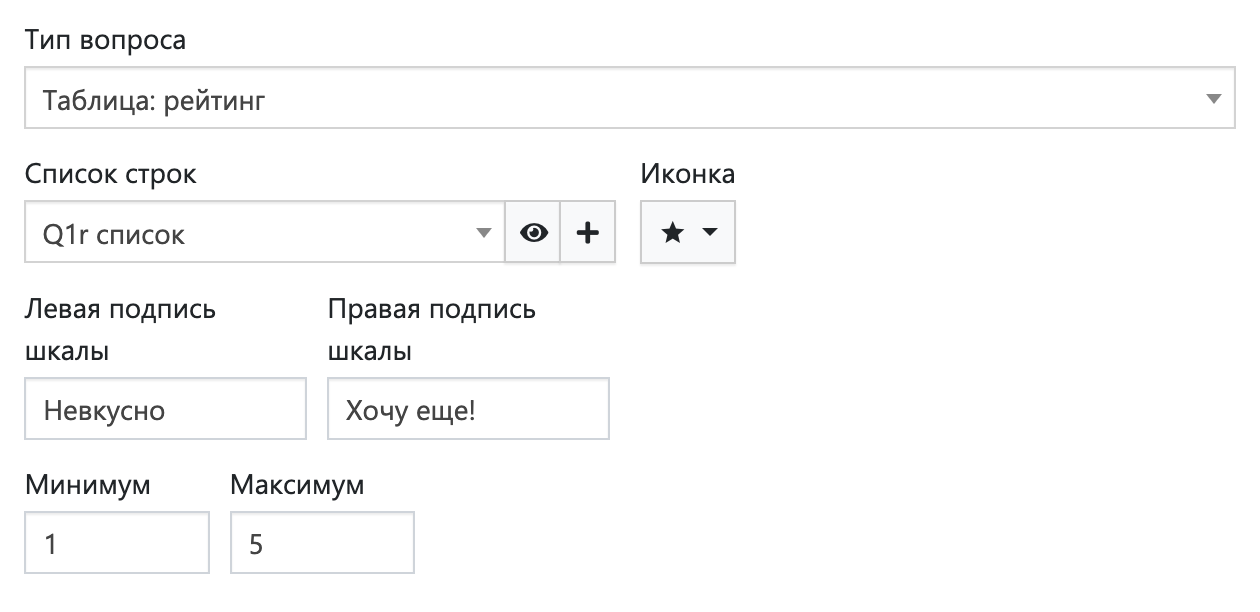
Task: Click the Максимум label
Action: [x=297, y=485]
